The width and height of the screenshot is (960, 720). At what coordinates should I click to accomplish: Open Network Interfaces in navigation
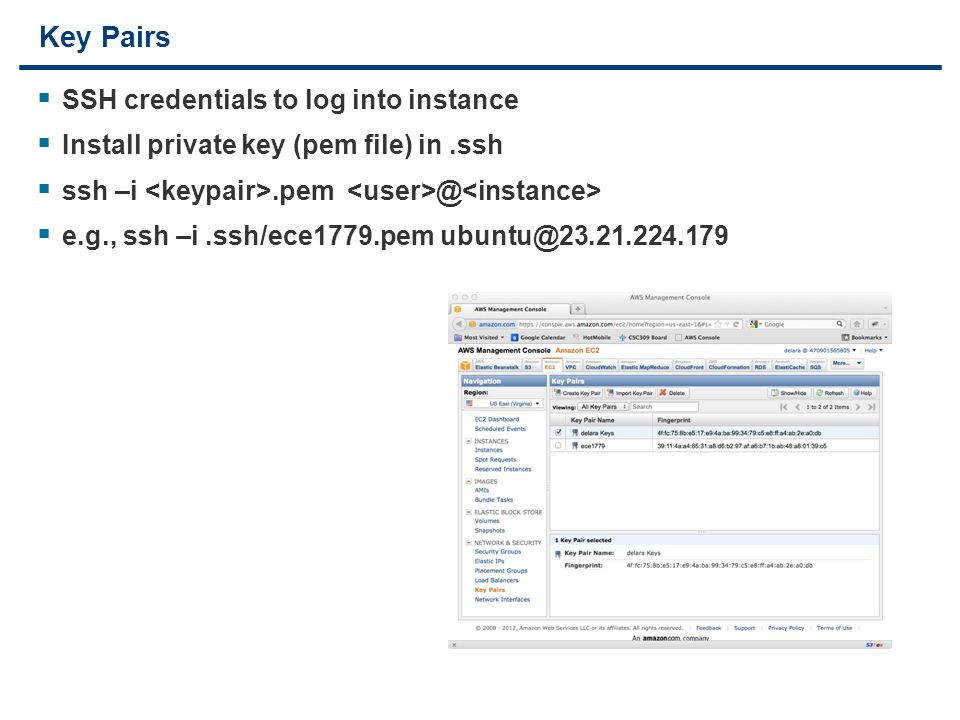point(502,599)
